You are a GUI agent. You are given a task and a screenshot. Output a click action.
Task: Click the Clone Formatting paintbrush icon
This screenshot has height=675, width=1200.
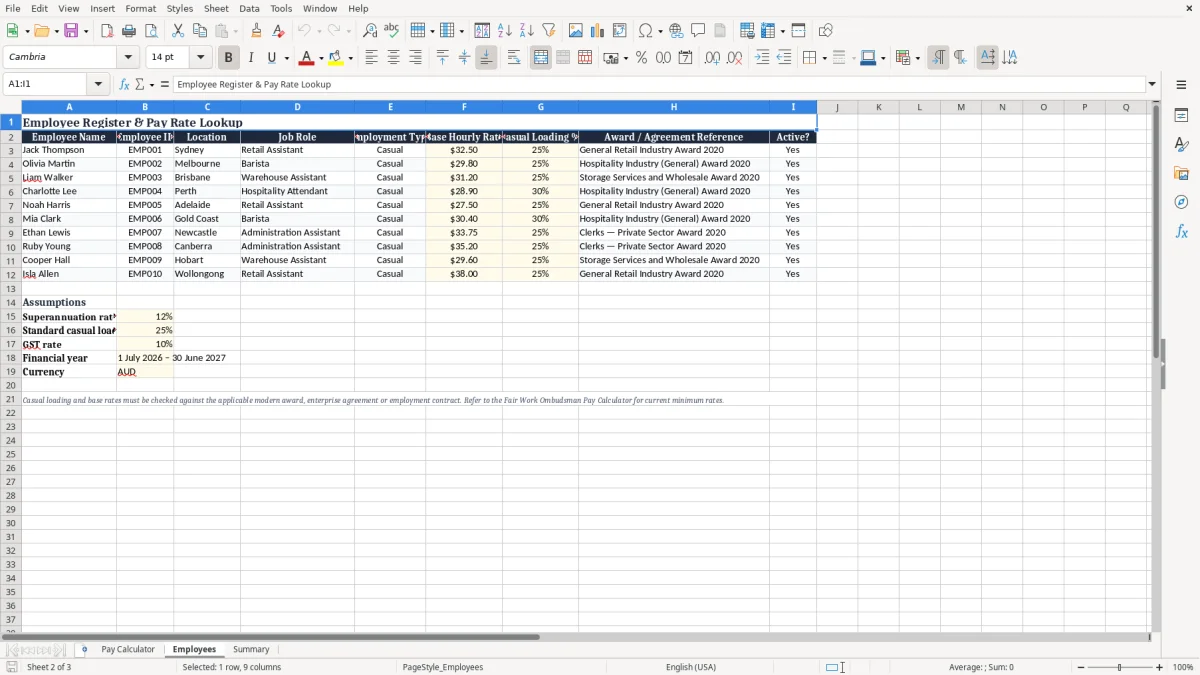point(256,31)
